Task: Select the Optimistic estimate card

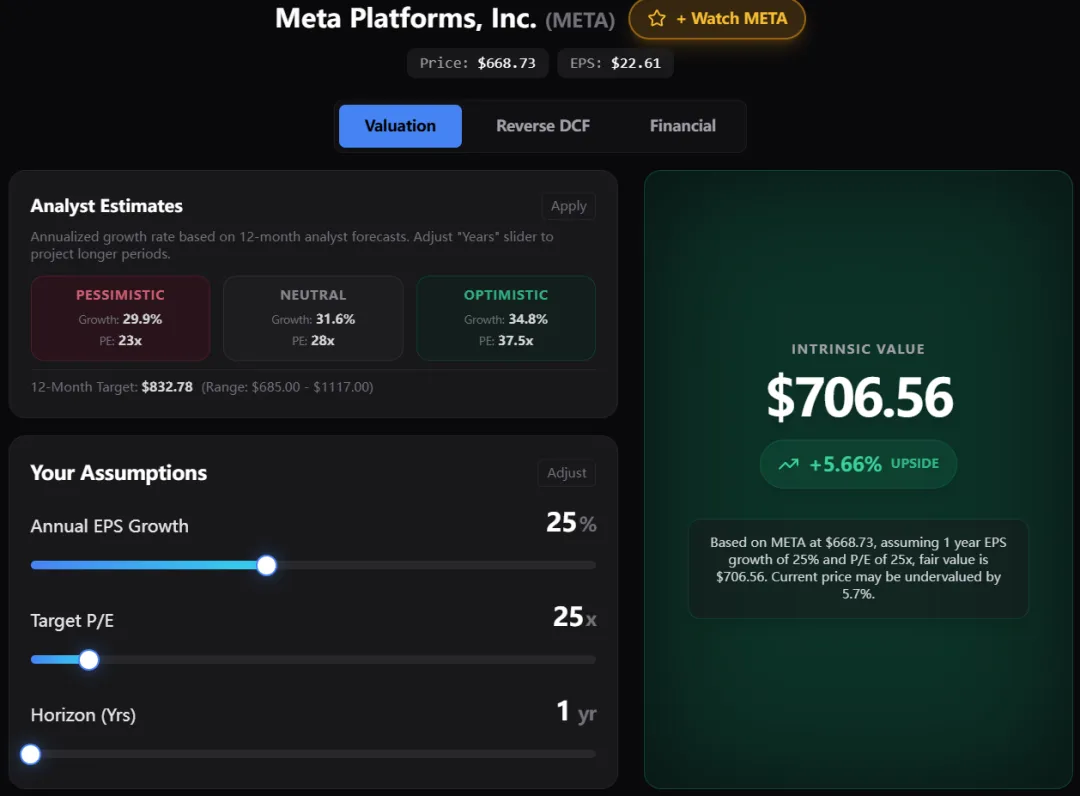Action: [506, 318]
